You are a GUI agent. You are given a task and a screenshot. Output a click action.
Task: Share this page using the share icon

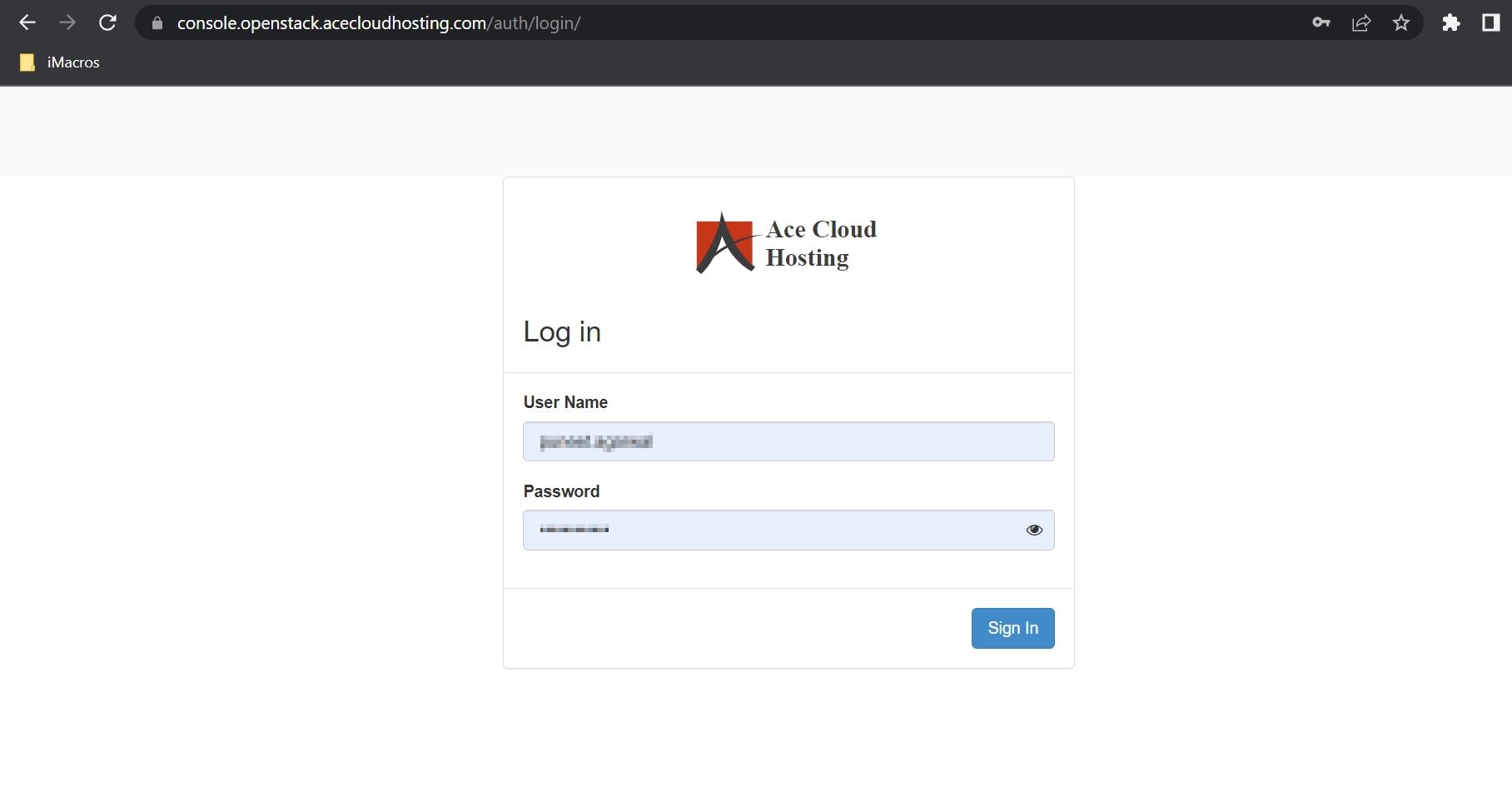click(x=1361, y=23)
